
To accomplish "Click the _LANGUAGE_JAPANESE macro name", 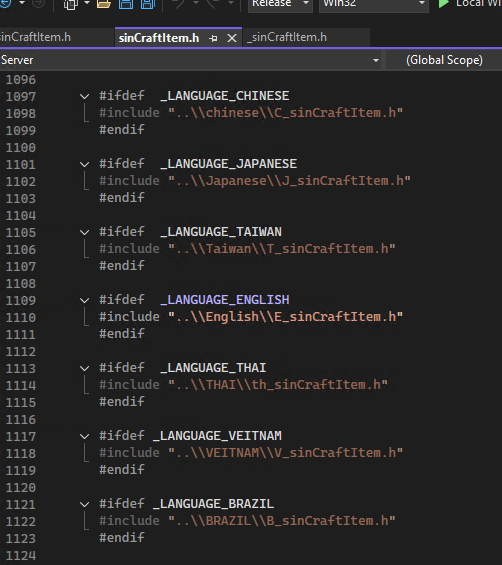I will tap(228, 164).
